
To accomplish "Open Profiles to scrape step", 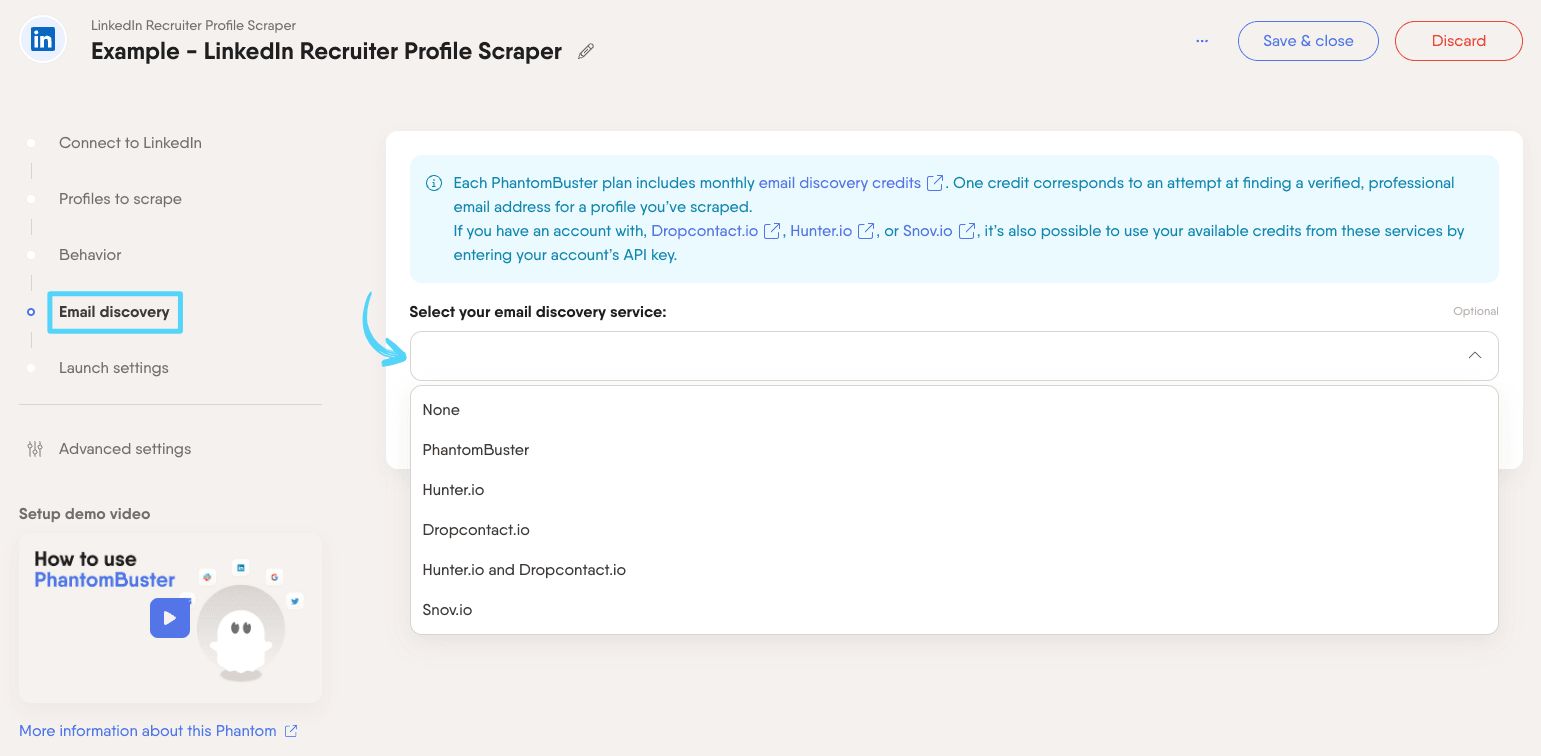I will (x=120, y=199).
